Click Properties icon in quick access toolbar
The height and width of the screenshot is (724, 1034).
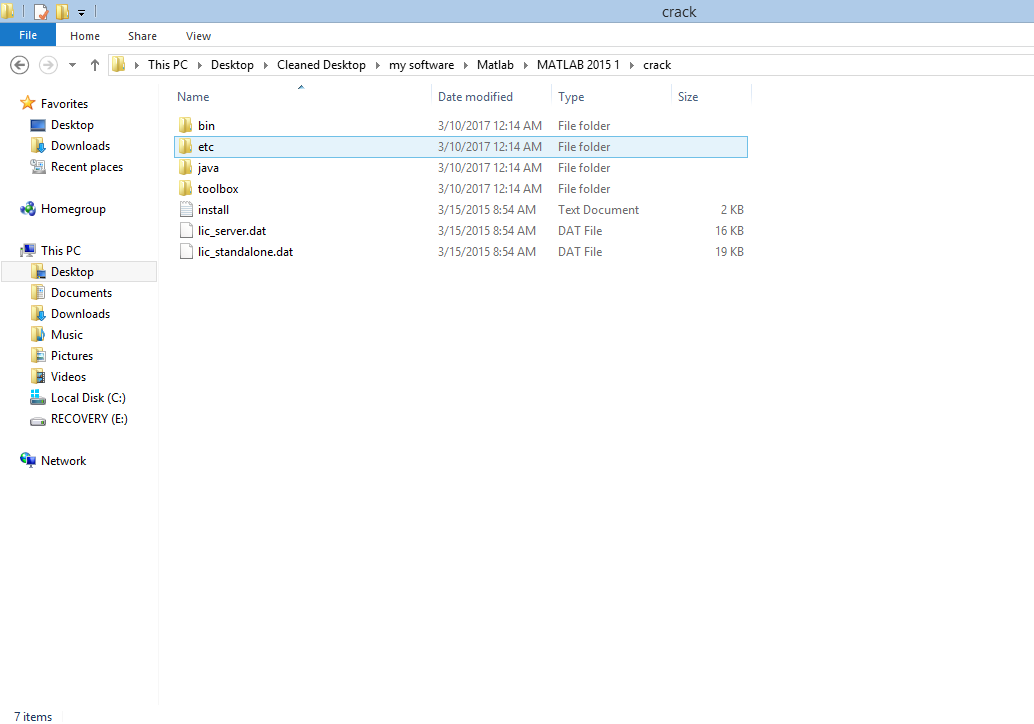tap(41, 12)
